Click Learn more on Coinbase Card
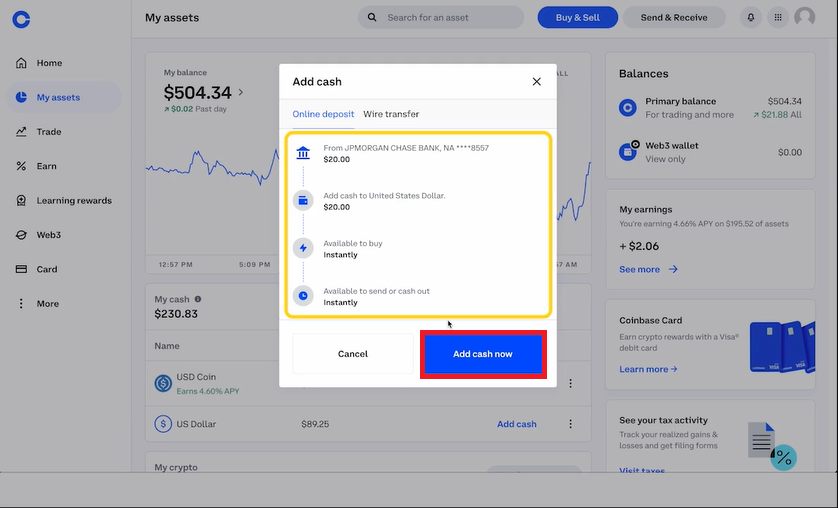The height and width of the screenshot is (508, 838). [648, 369]
